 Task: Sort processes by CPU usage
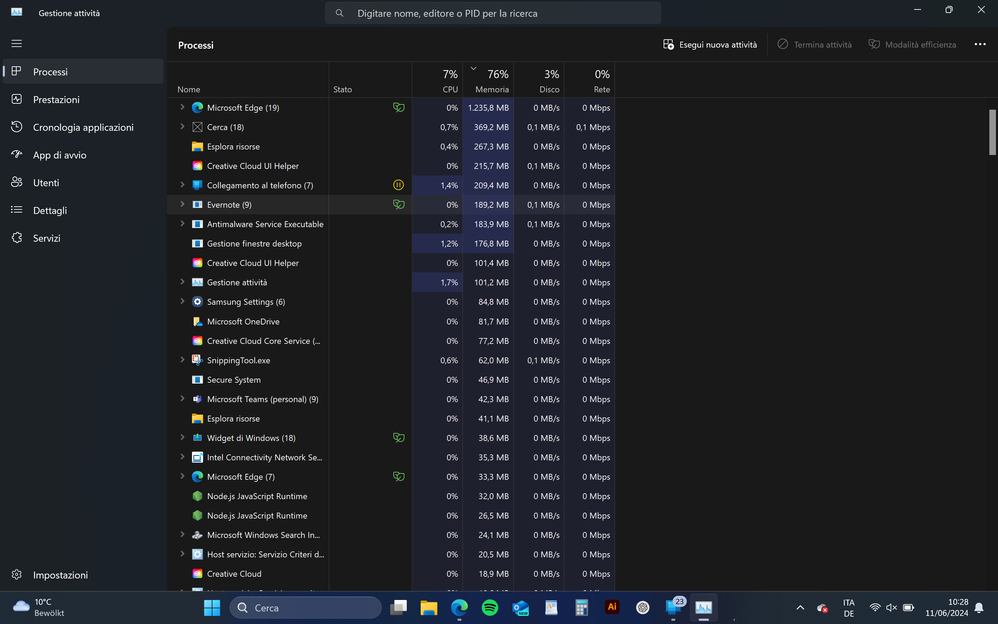pos(437,80)
